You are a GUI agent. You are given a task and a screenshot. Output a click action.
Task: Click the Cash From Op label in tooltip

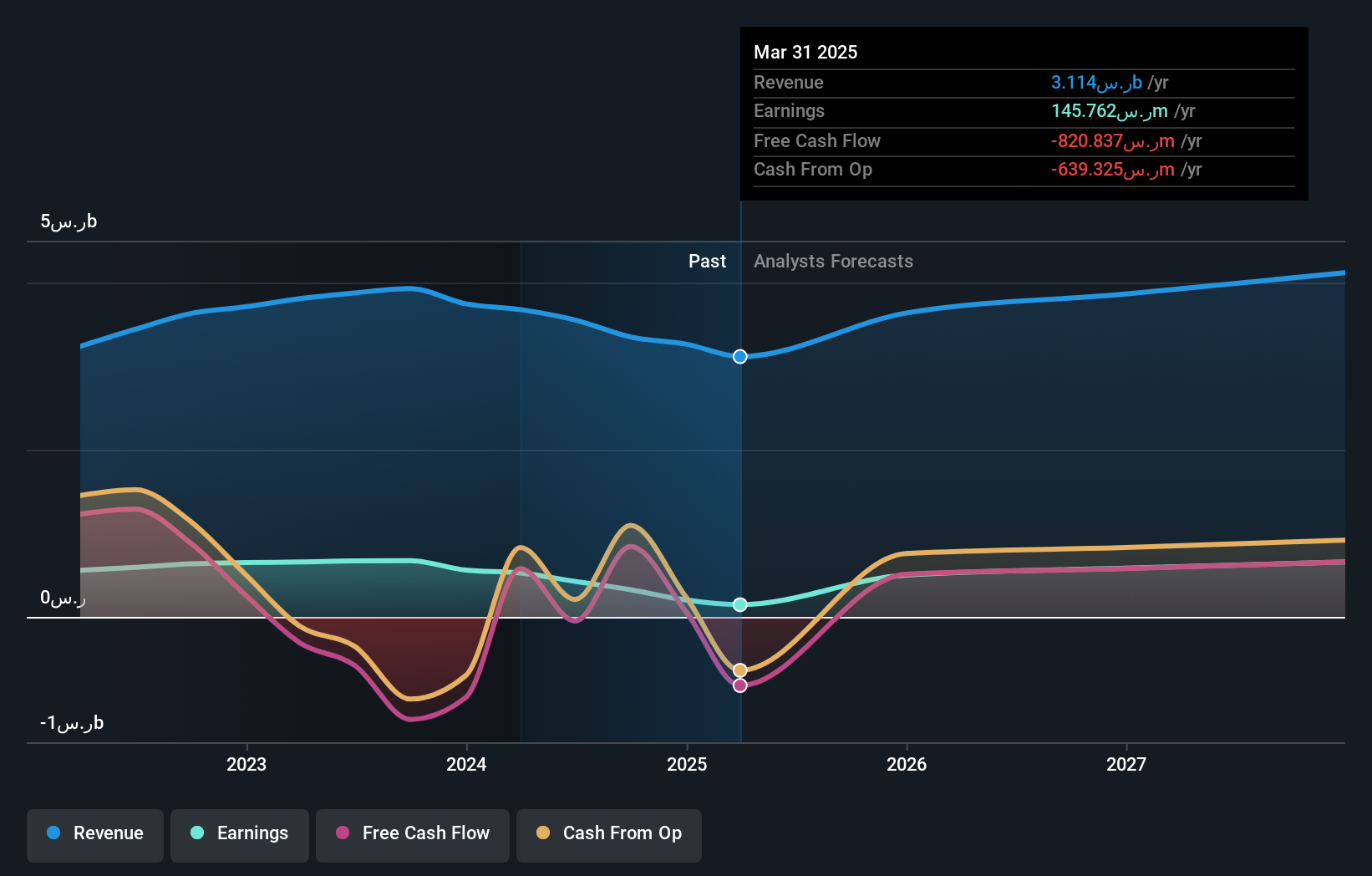[813, 170]
